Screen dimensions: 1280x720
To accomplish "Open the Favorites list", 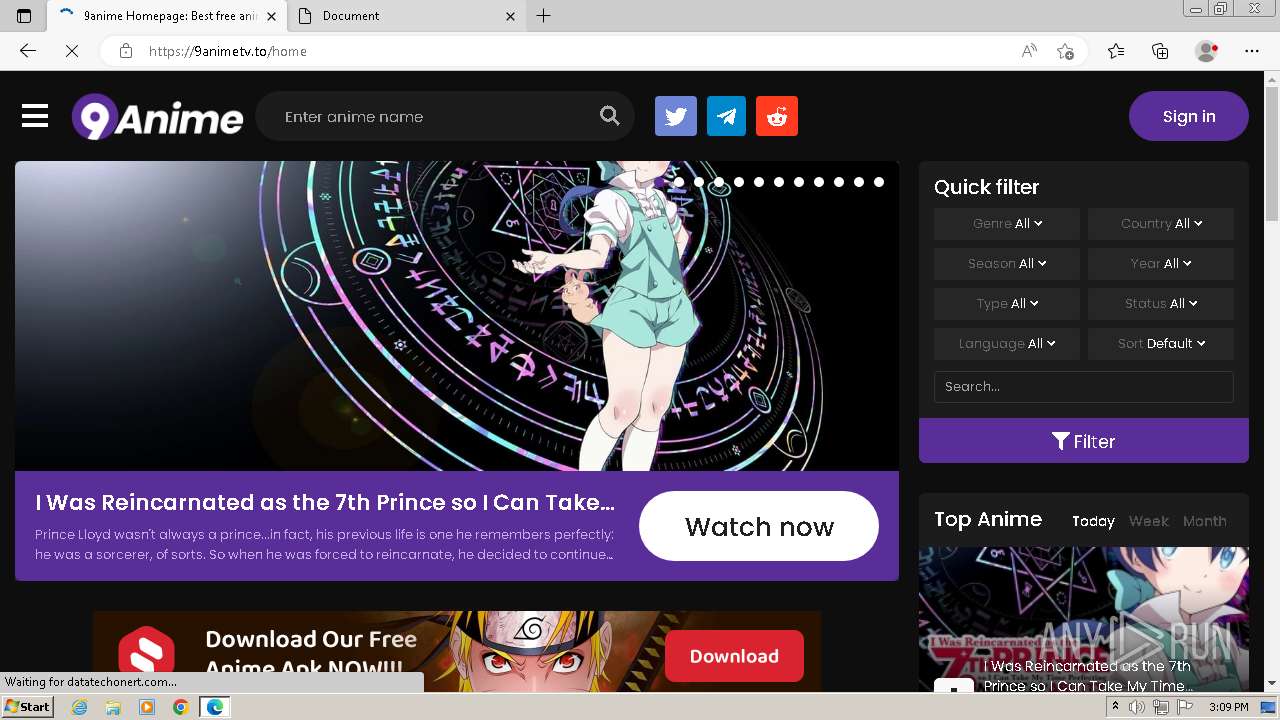I will tap(1116, 51).
